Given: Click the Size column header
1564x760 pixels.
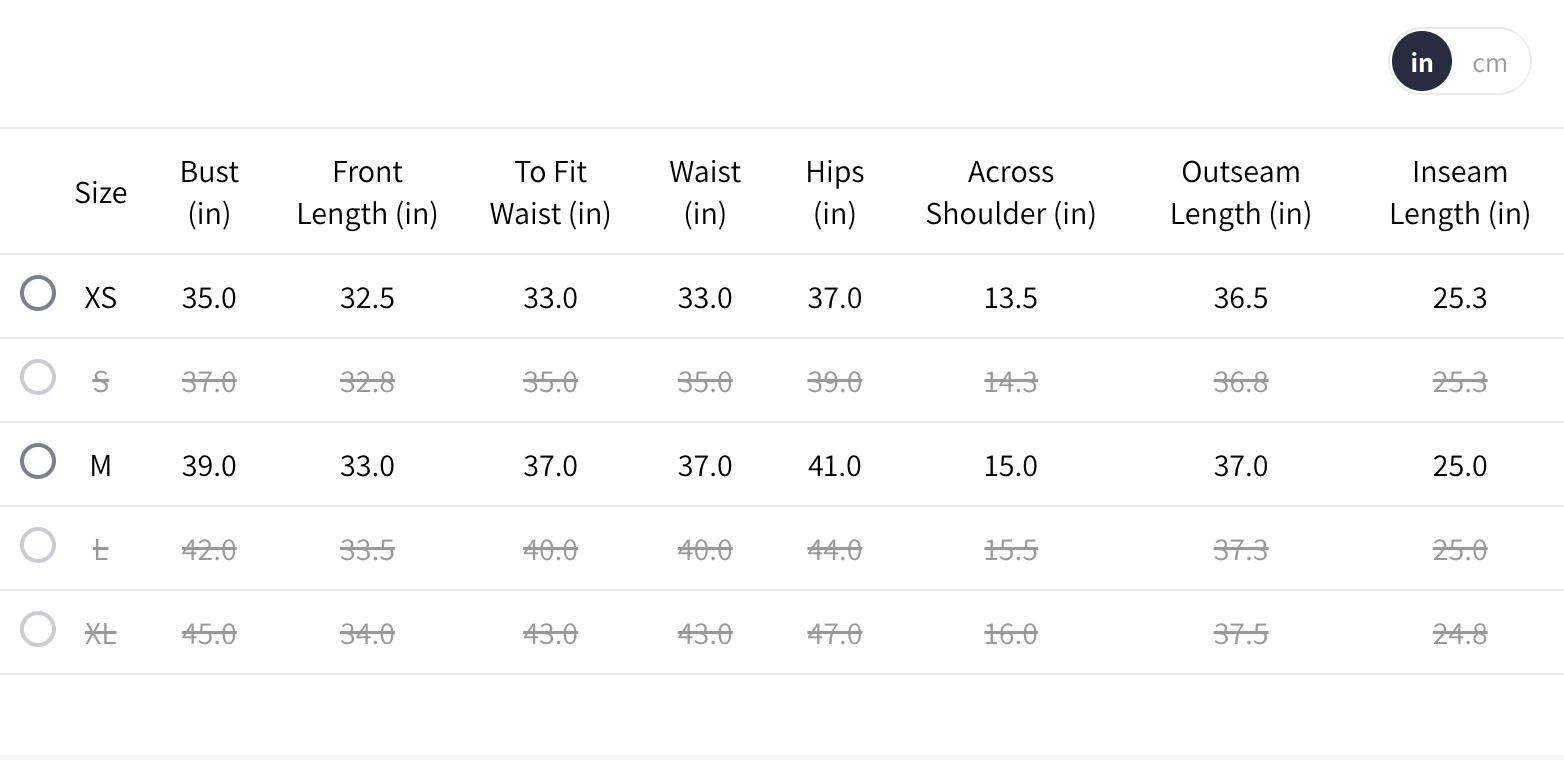Looking at the screenshot, I should (x=100, y=192).
